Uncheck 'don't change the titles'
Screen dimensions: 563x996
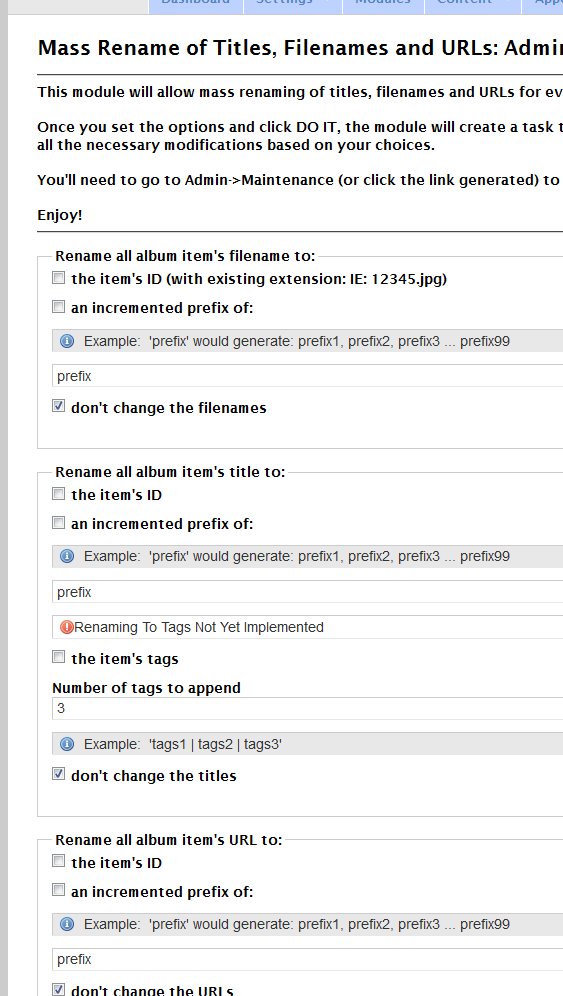click(58, 774)
